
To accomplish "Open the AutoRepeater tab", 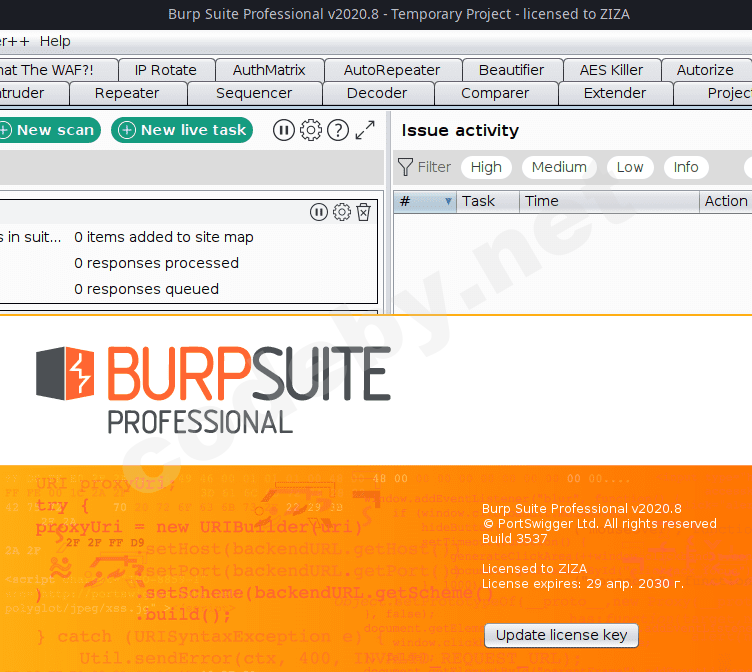I will [x=392, y=70].
